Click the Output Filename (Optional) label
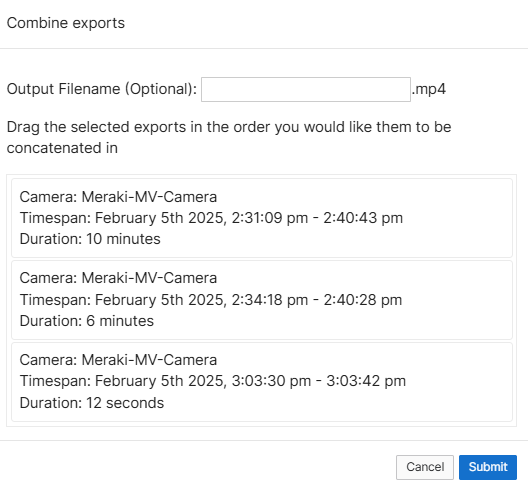Image resolution: width=528 pixels, height=487 pixels. point(102,89)
